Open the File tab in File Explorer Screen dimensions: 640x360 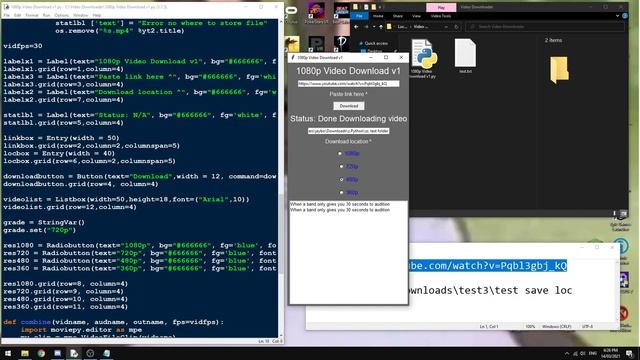359,16
